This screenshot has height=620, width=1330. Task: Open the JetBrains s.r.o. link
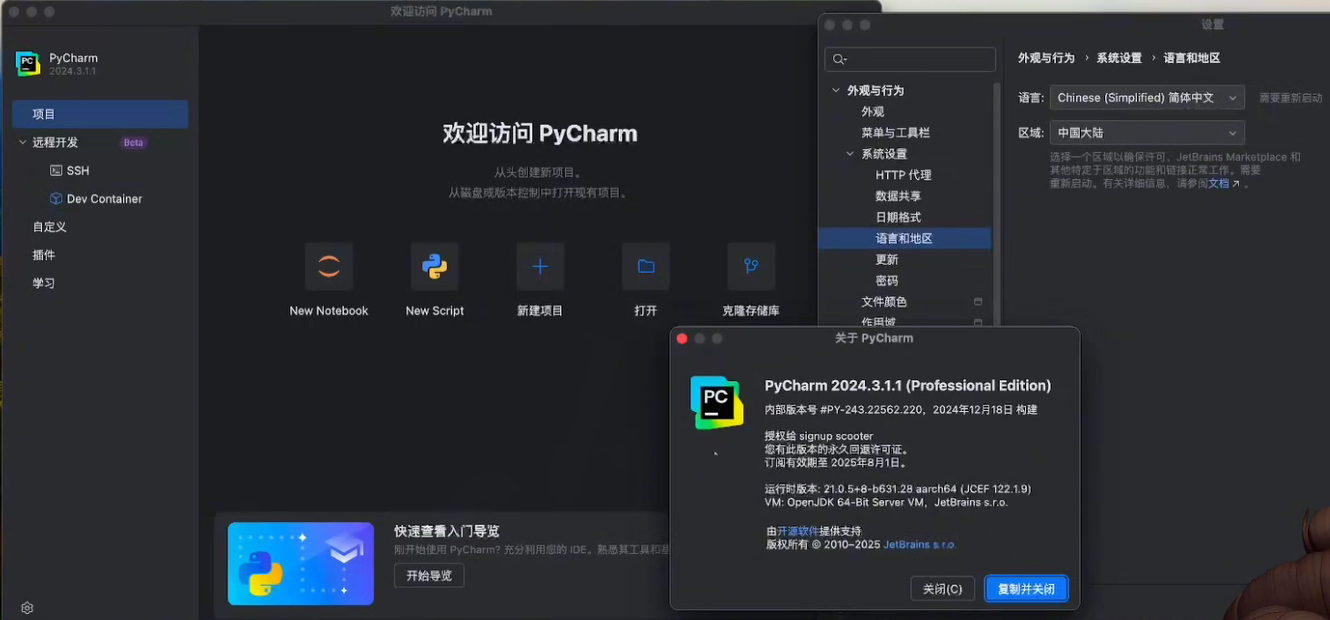tap(919, 545)
